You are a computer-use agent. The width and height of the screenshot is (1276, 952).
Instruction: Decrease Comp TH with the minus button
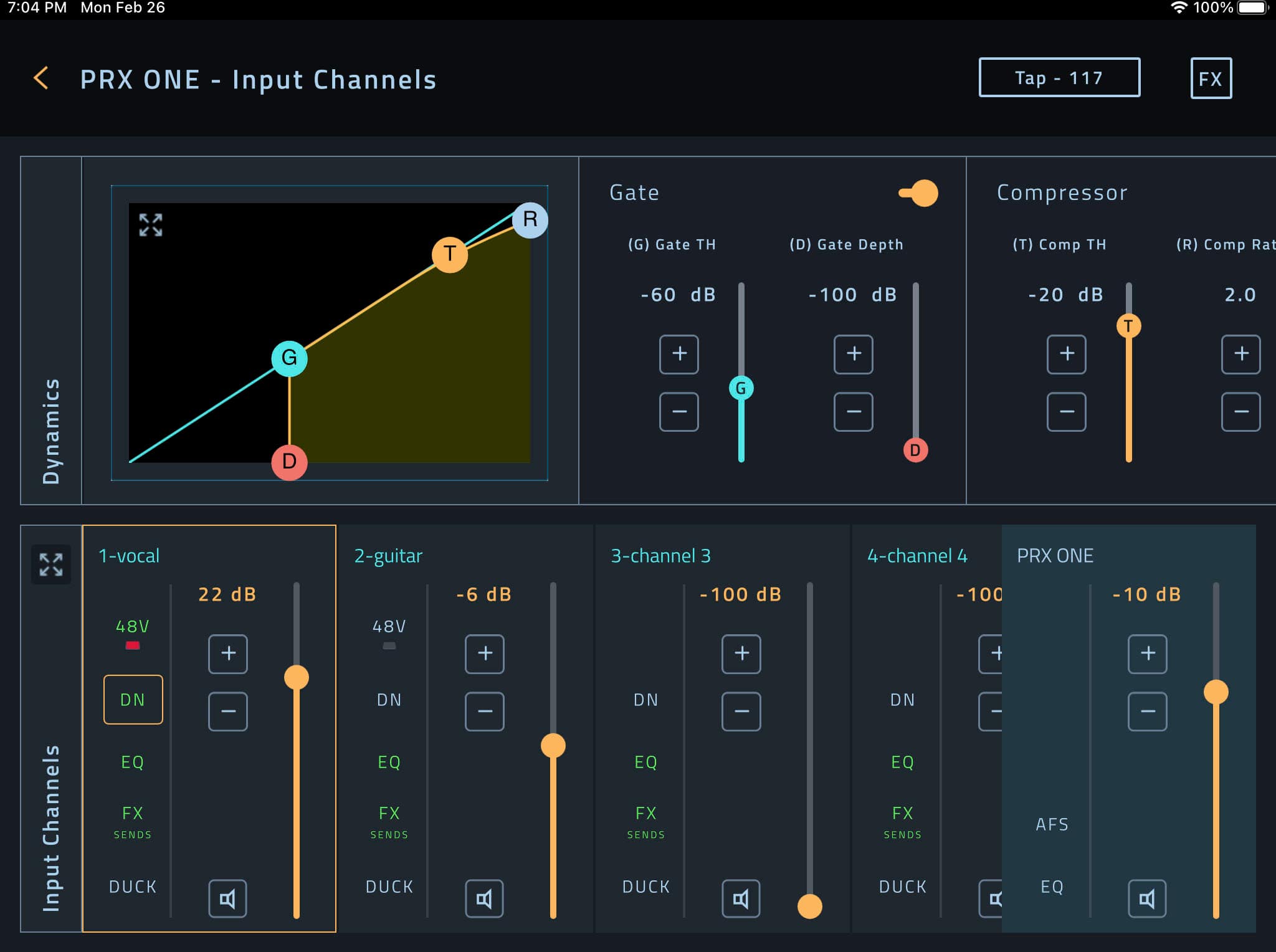(1066, 411)
